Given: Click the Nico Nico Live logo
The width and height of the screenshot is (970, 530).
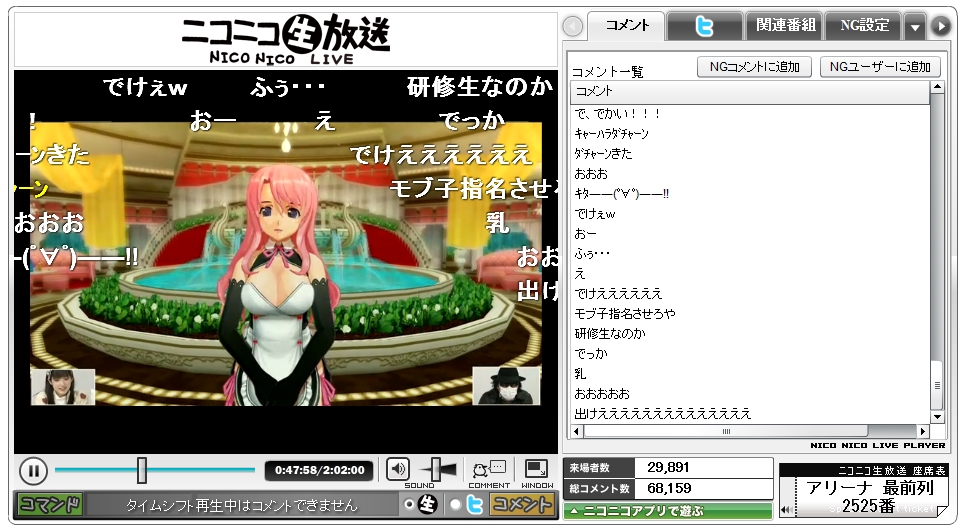Looking at the screenshot, I should 286,40.
